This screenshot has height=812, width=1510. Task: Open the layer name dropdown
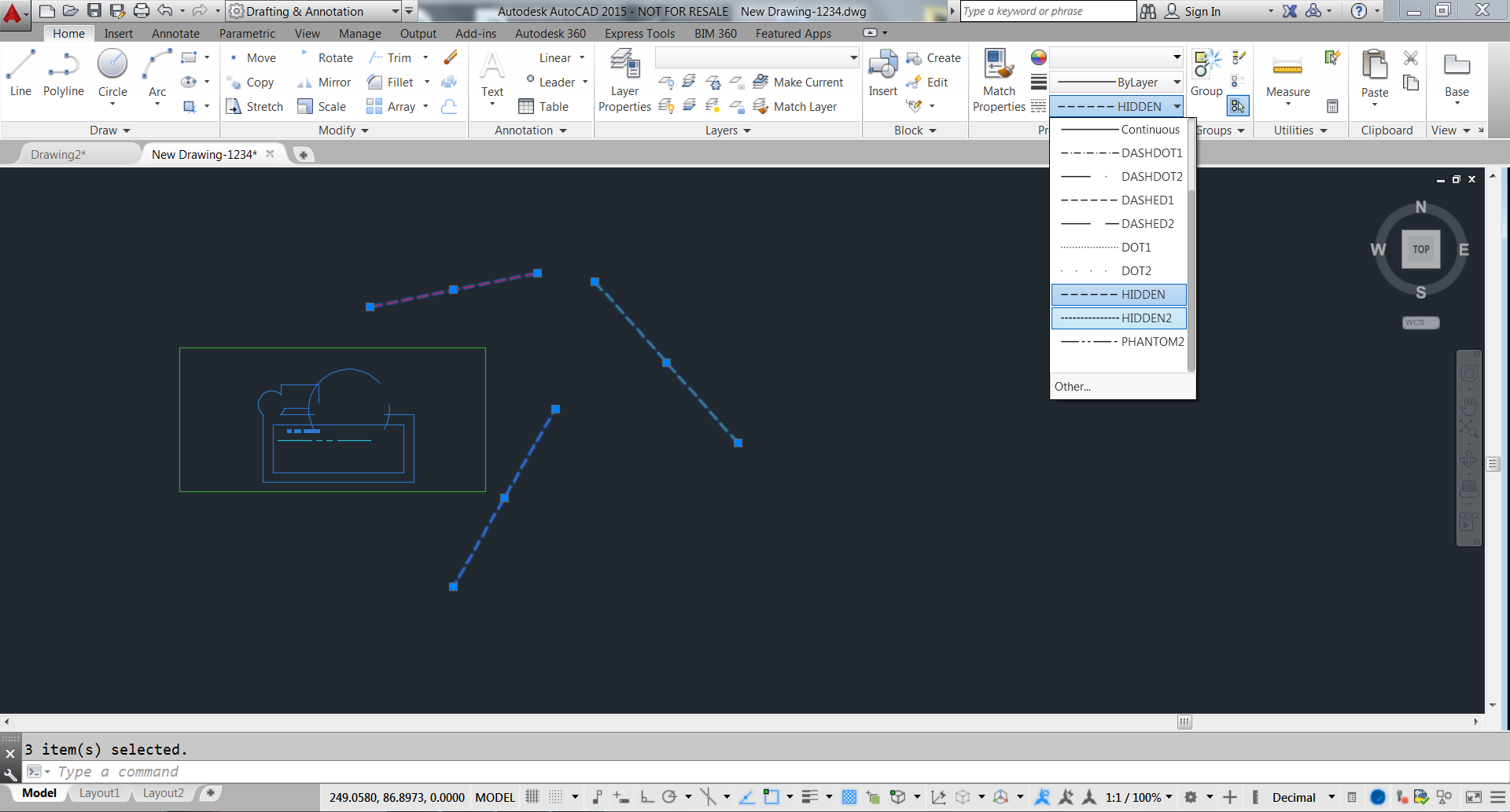(x=757, y=58)
